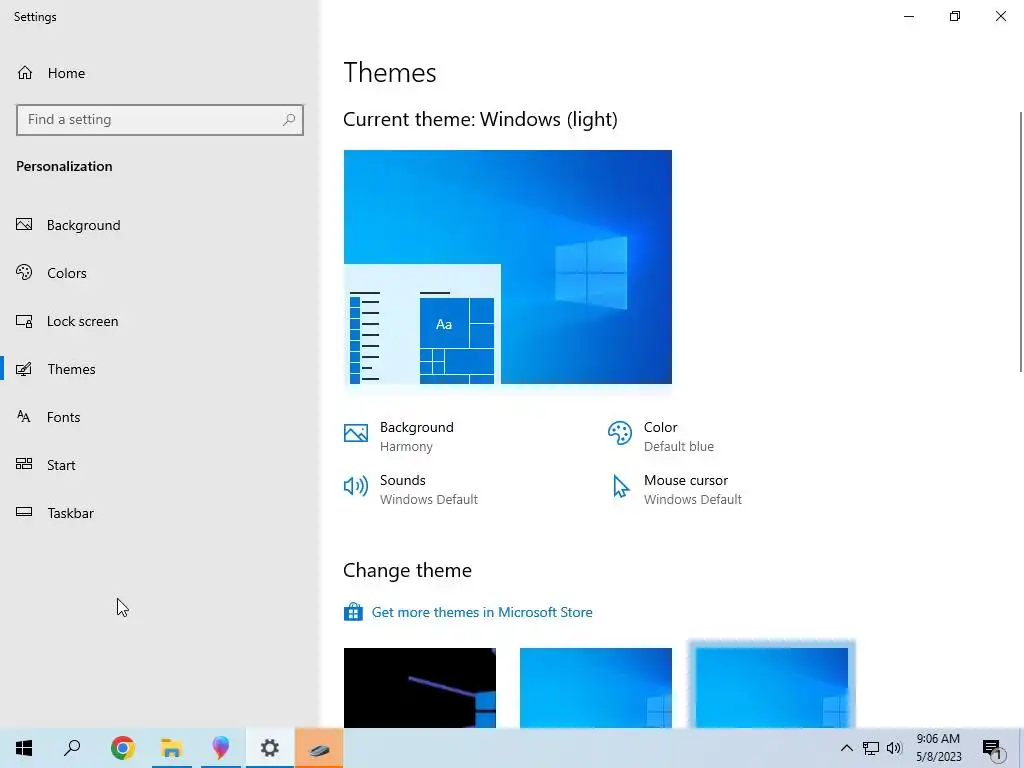Viewport: 1024px width, 768px height.
Task: Click the picture icon beside Background Harmony
Action: click(x=356, y=432)
